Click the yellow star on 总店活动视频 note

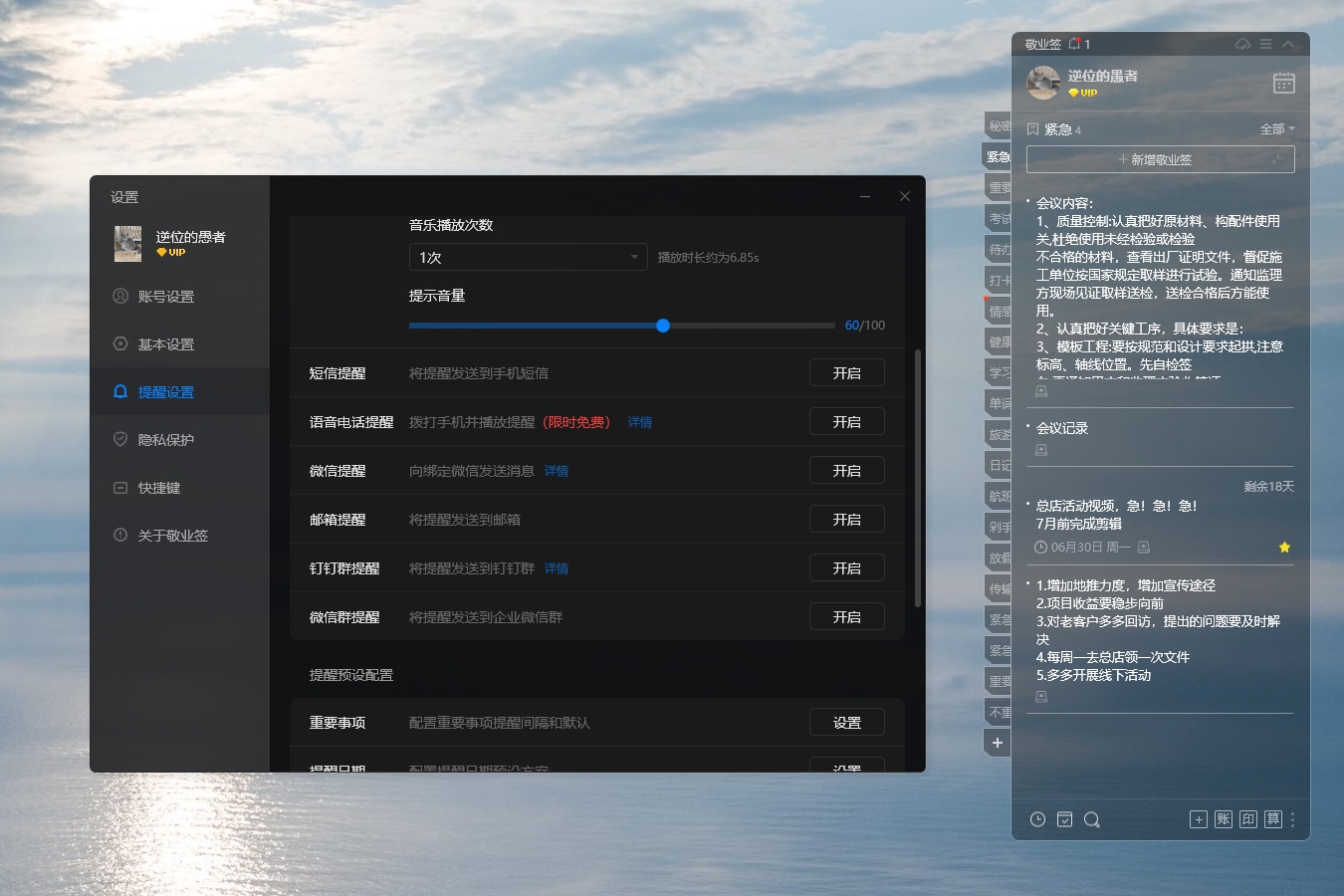pyautogui.click(x=1284, y=548)
